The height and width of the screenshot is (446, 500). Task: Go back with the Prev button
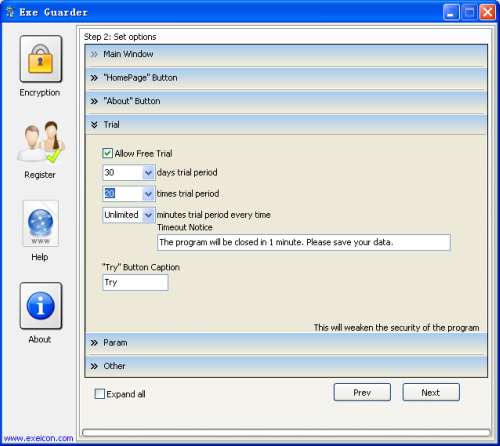362,392
